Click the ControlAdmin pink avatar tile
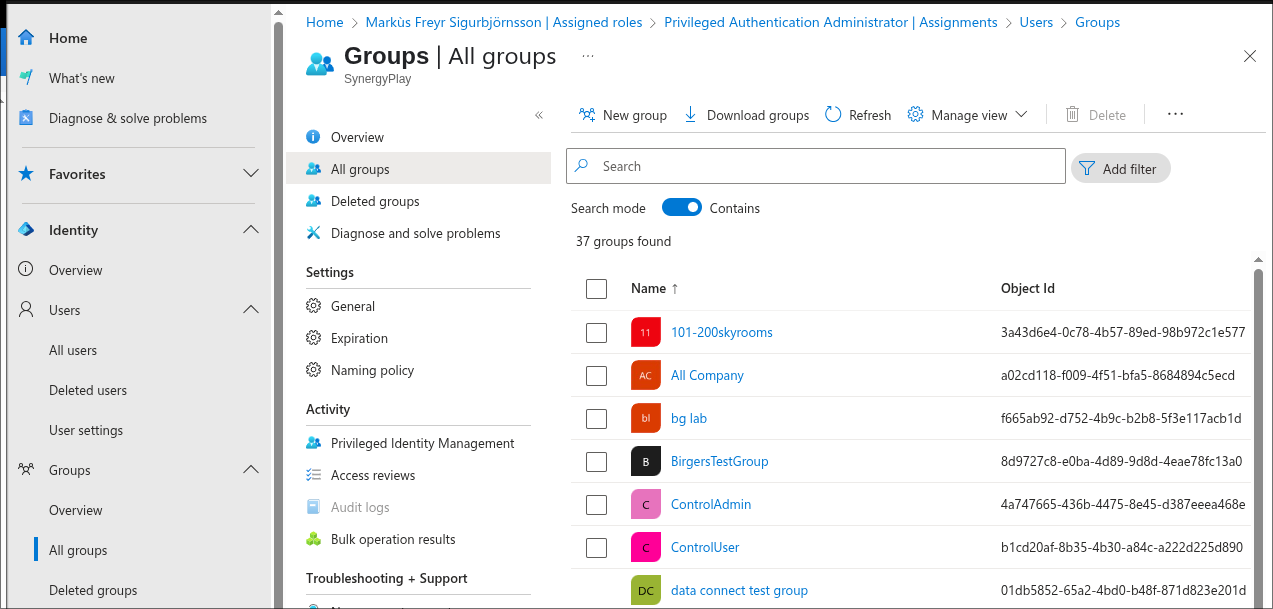 [646, 504]
